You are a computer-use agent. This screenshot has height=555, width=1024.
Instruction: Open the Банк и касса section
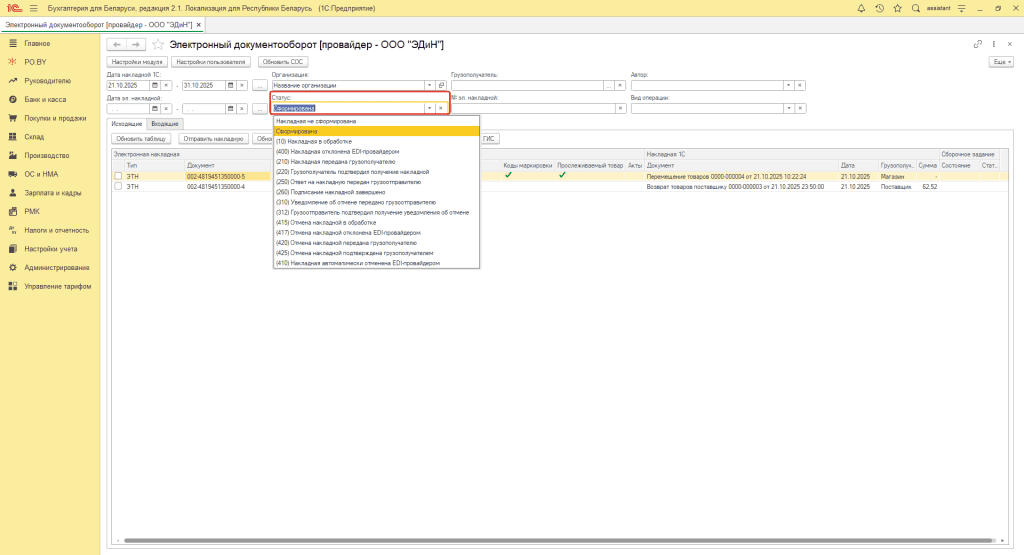pyautogui.click(x=46, y=99)
